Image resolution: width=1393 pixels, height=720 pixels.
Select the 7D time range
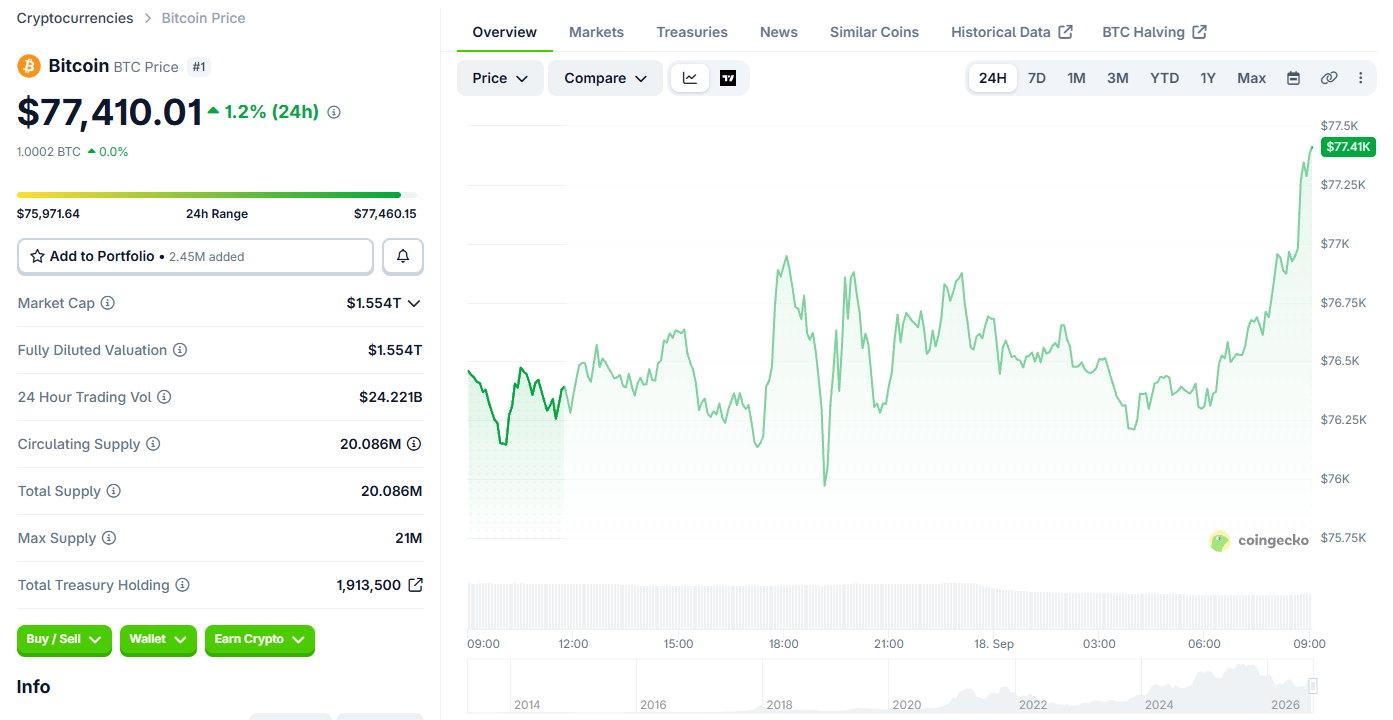pos(1037,78)
